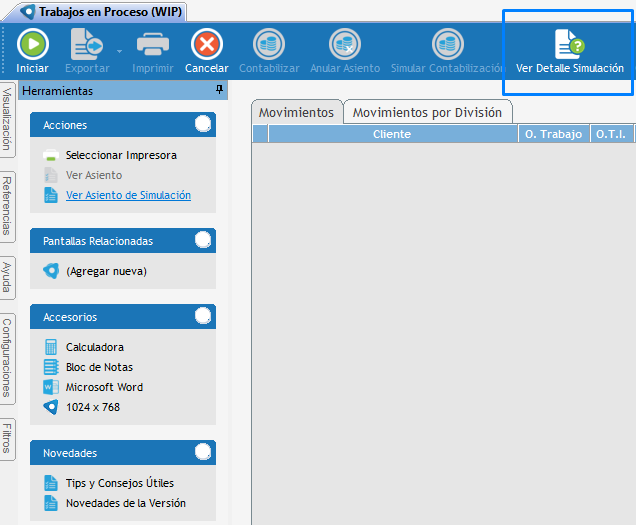Switch to Movimientos por División tab
Viewport: 639px width, 525px height.
click(x=428, y=113)
